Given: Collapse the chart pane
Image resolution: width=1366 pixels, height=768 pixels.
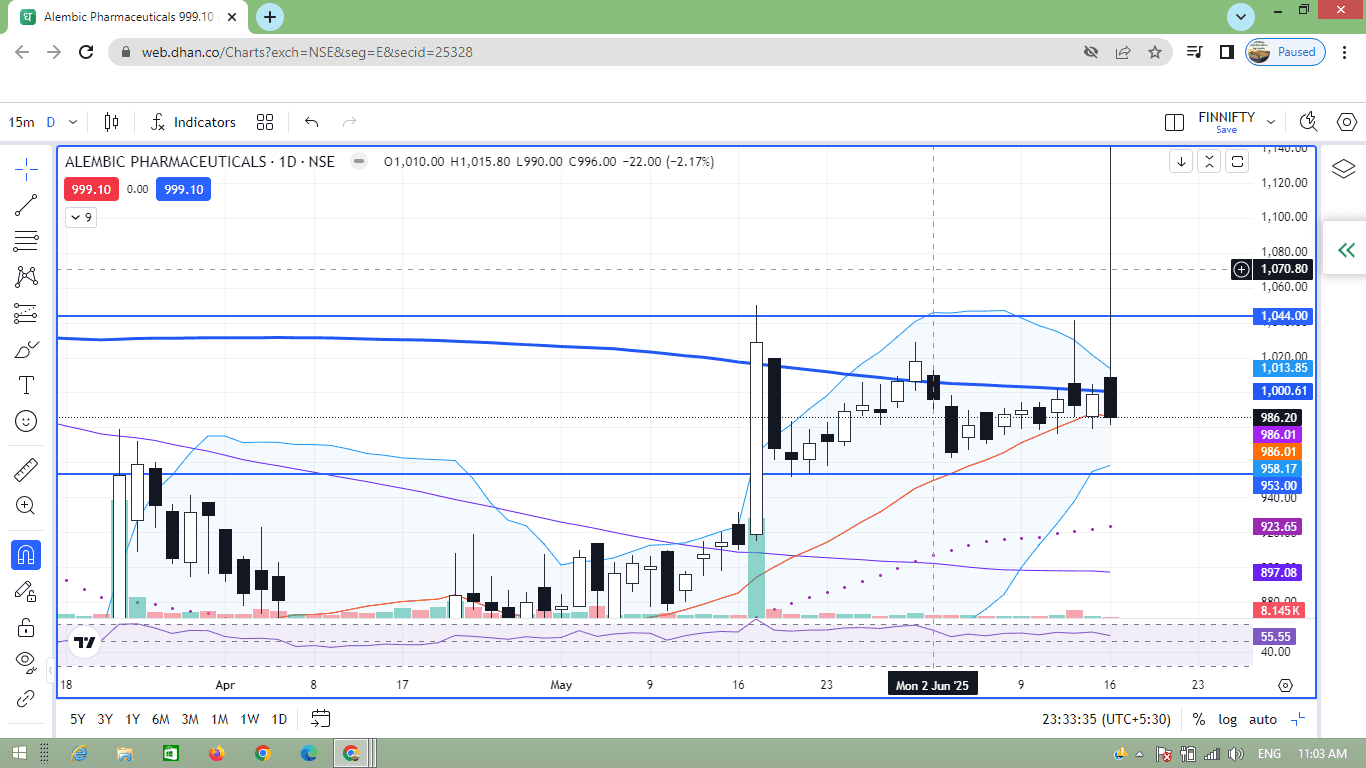Looking at the screenshot, I should pyautogui.click(x=1209, y=161).
